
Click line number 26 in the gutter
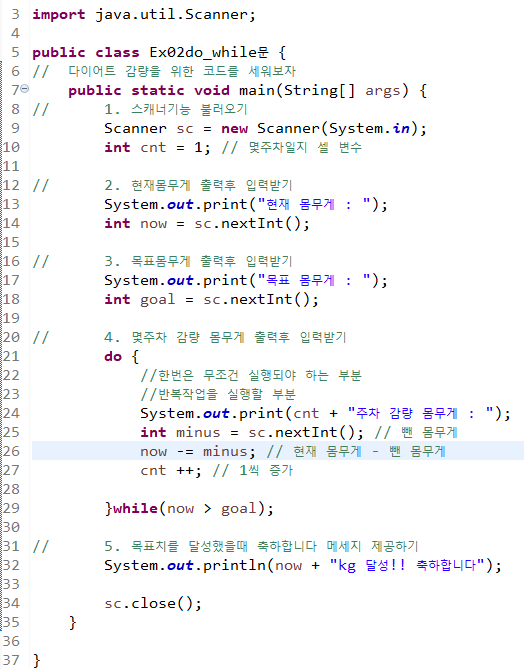point(12,451)
